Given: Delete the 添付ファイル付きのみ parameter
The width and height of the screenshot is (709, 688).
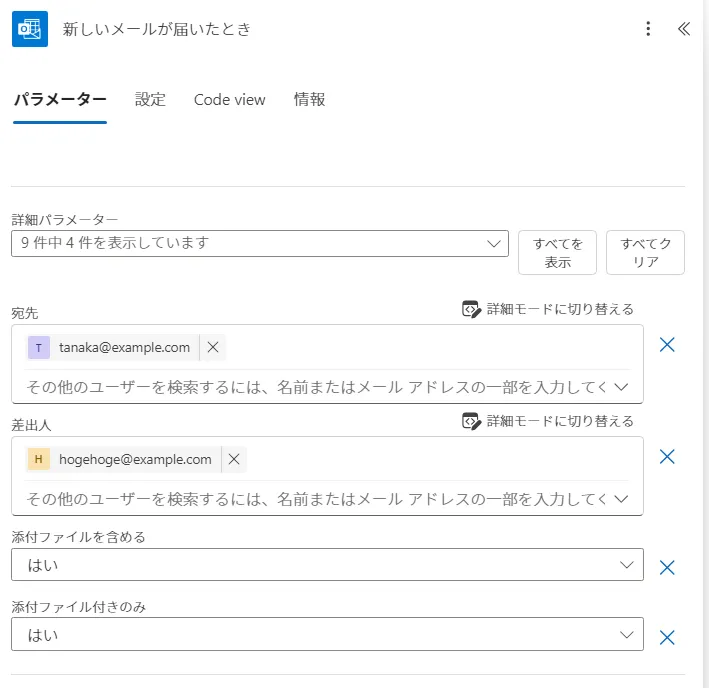Looking at the screenshot, I should 668,638.
